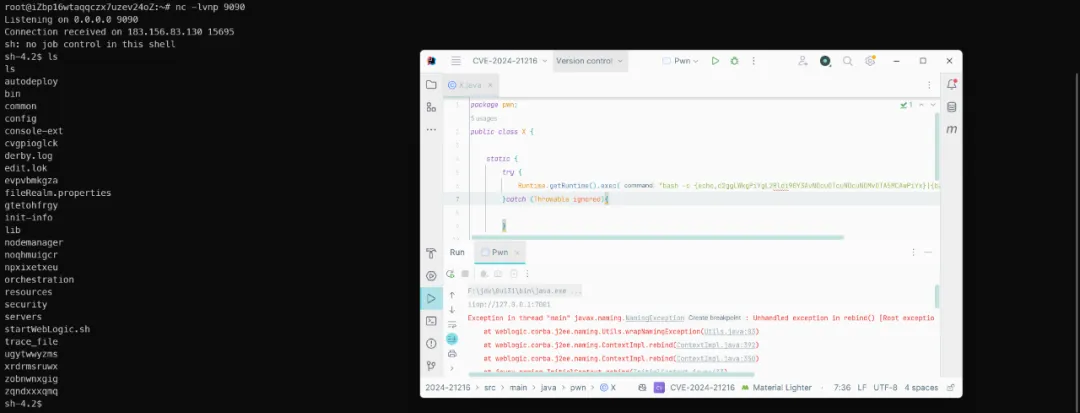This screenshot has height=413, width=1080.
Task: Open the Structure tool window
Action: (431, 107)
